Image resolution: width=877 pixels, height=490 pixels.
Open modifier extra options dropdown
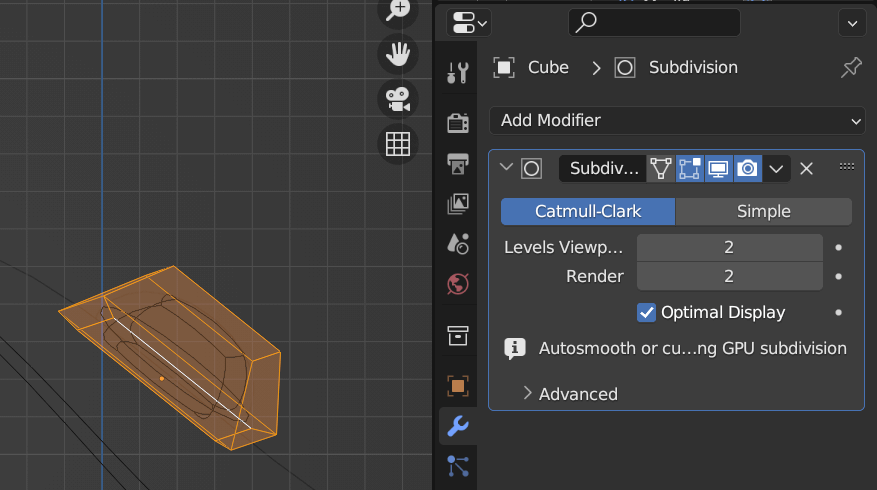pyautogui.click(x=776, y=168)
